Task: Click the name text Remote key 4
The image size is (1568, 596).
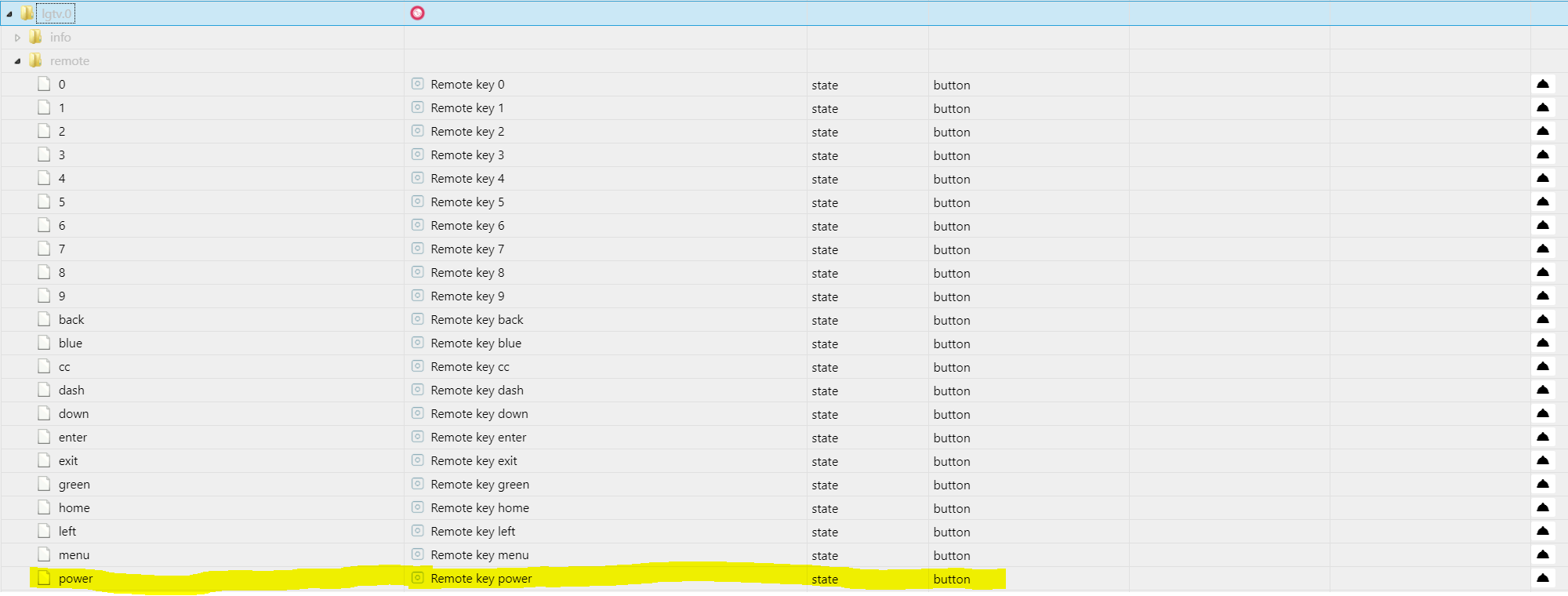Action: (x=467, y=179)
